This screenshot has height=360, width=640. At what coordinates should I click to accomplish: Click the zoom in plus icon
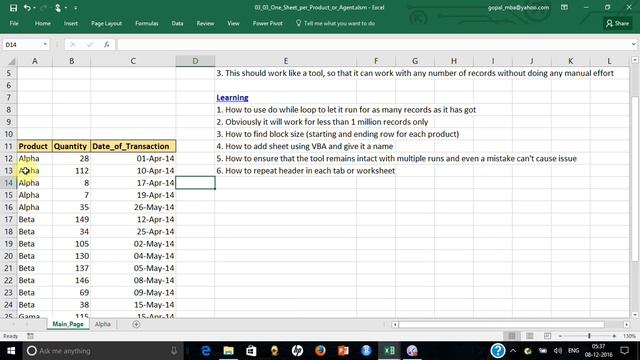click(614, 336)
